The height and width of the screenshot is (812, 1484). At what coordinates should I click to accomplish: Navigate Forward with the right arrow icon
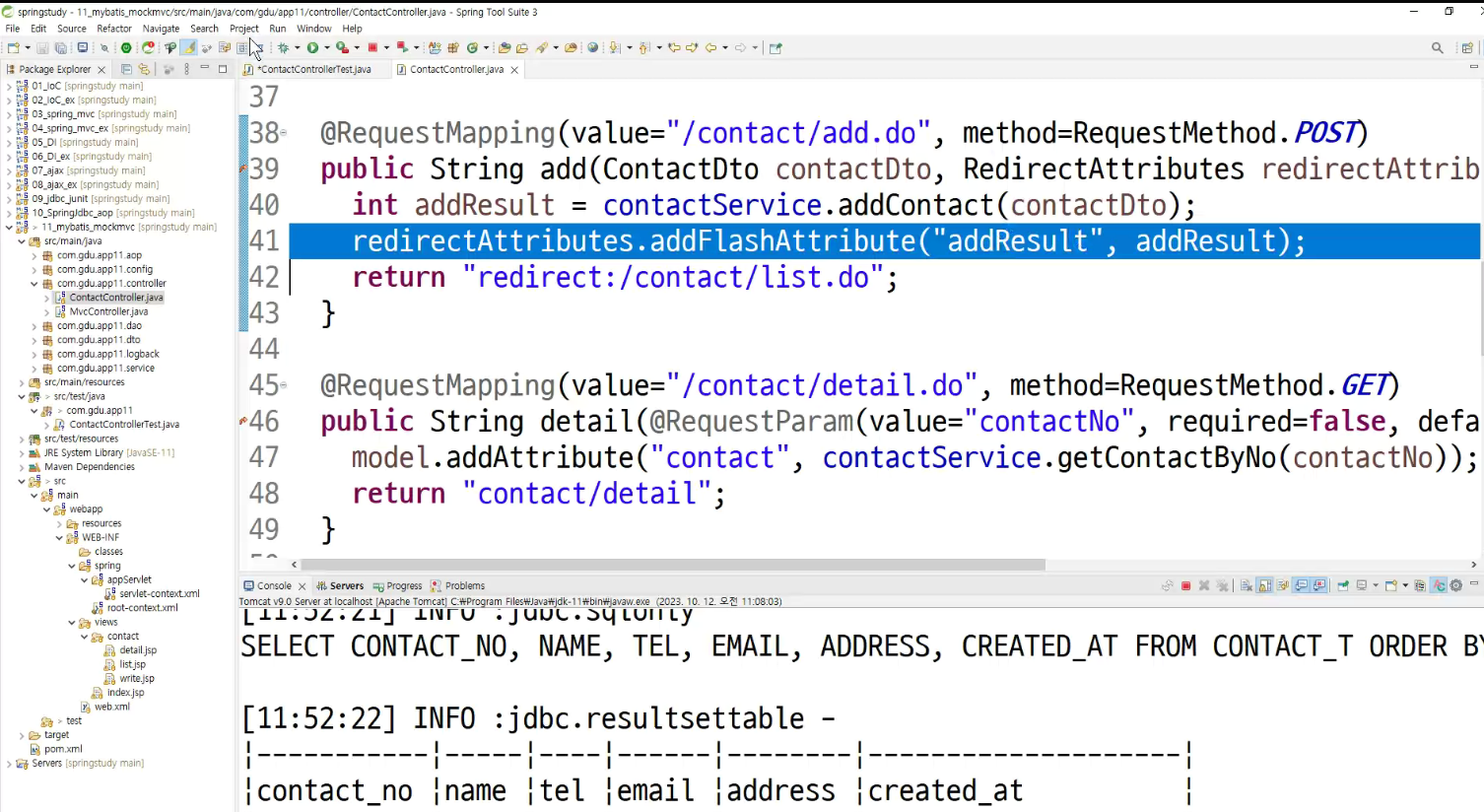[740, 47]
